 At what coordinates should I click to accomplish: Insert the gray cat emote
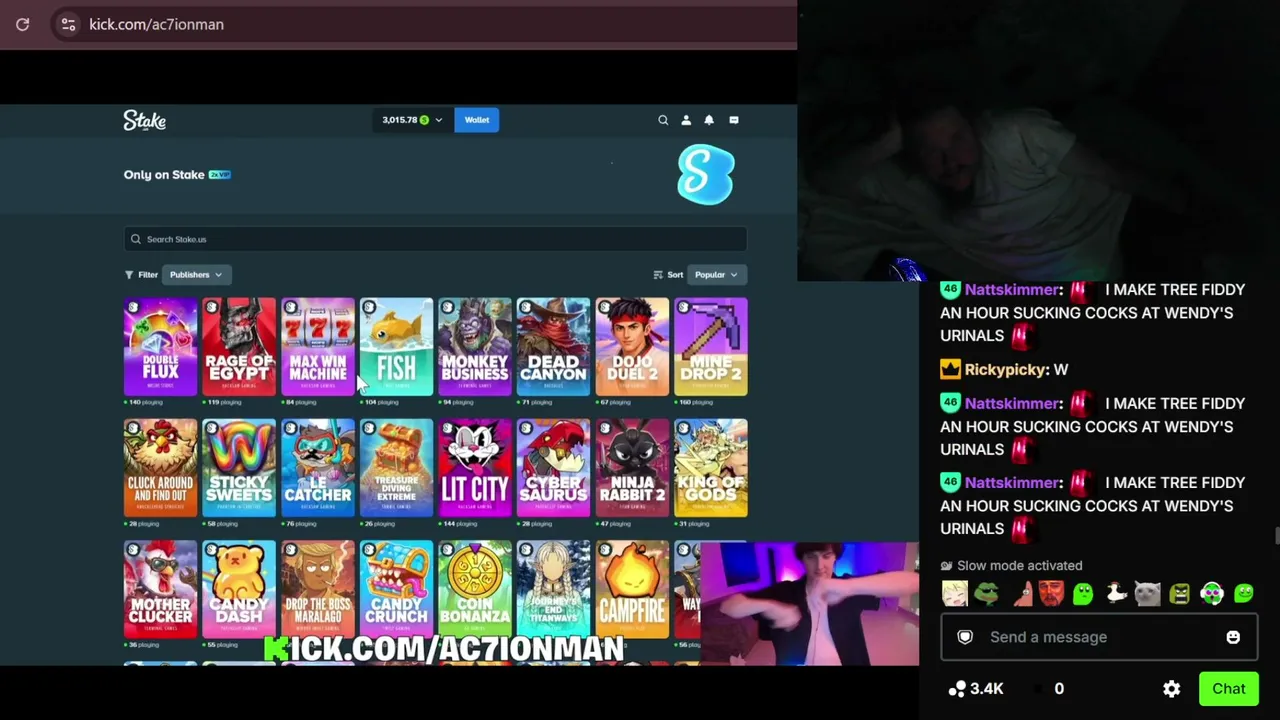click(x=1148, y=594)
